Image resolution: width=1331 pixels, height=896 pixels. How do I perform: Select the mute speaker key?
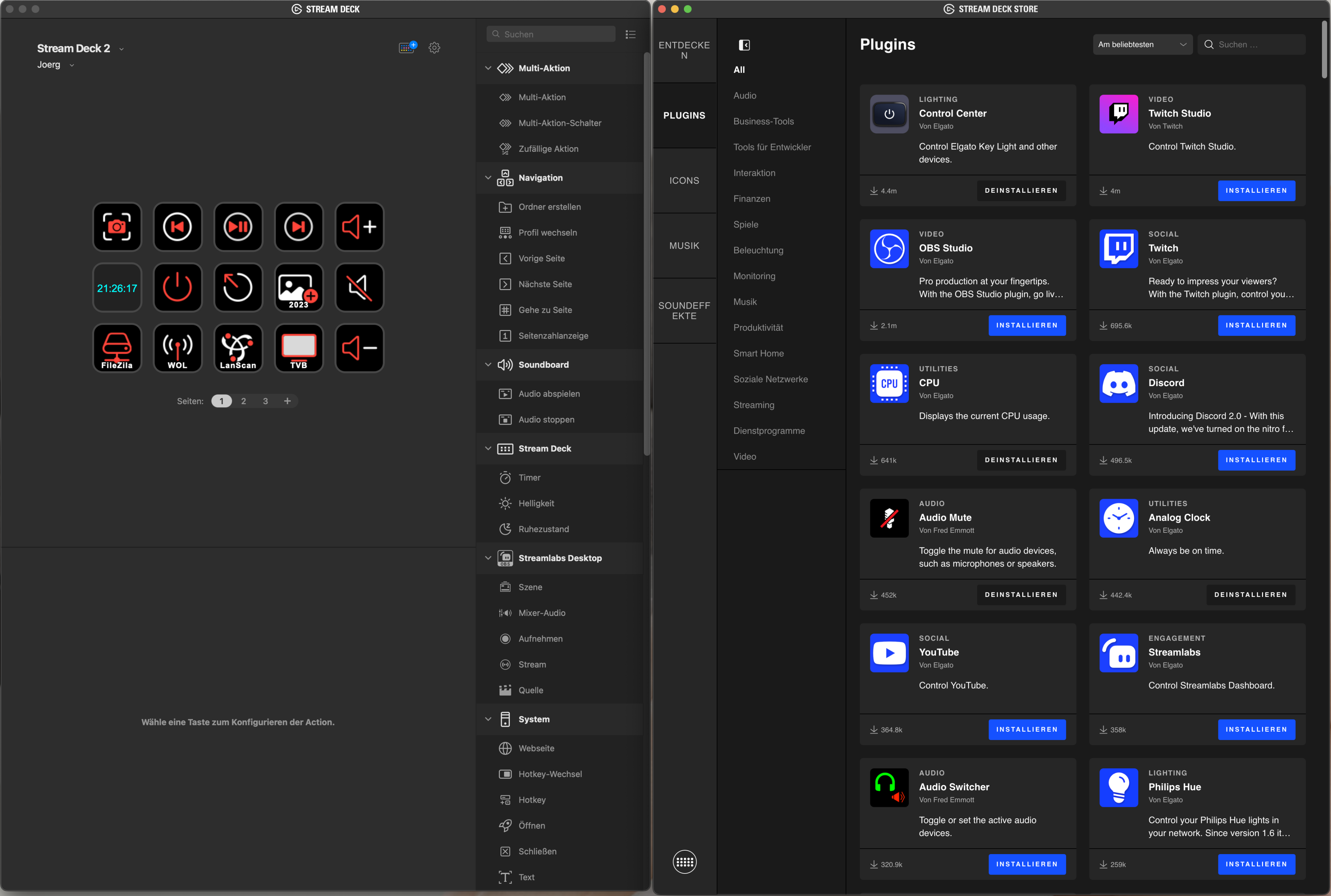[359, 287]
